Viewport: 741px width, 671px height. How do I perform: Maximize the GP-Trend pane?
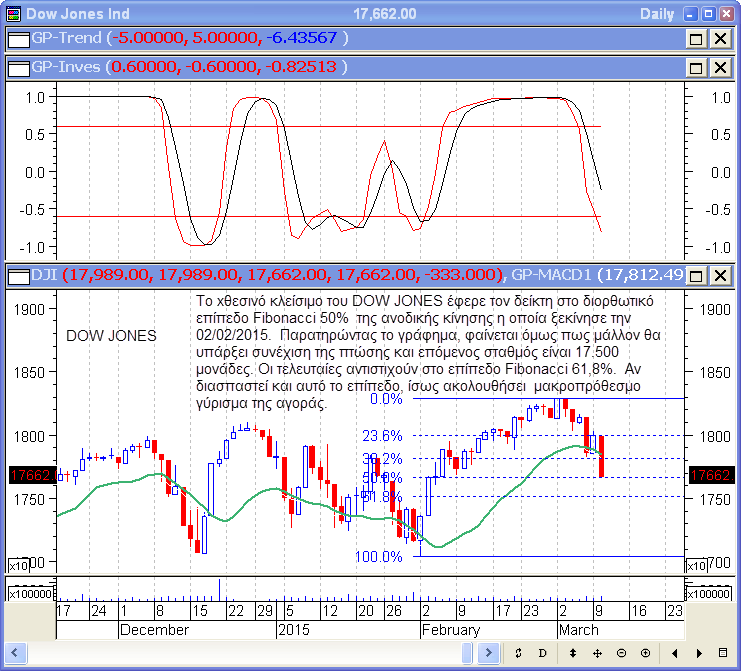pos(696,39)
